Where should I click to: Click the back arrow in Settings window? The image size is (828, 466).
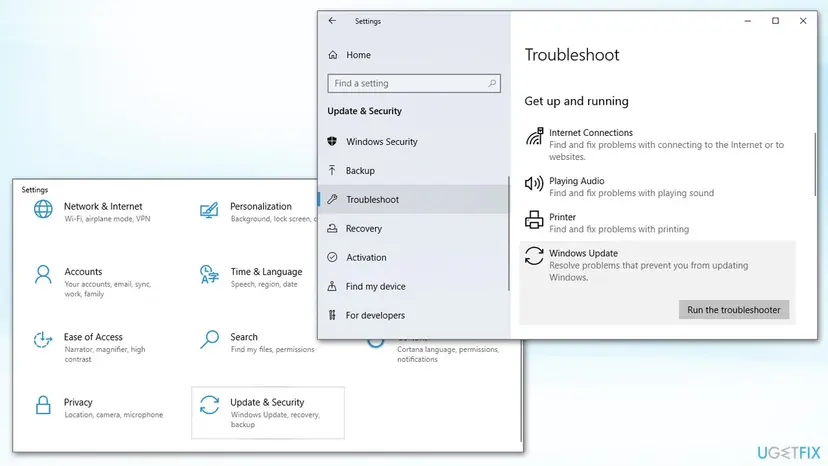click(x=332, y=21)
